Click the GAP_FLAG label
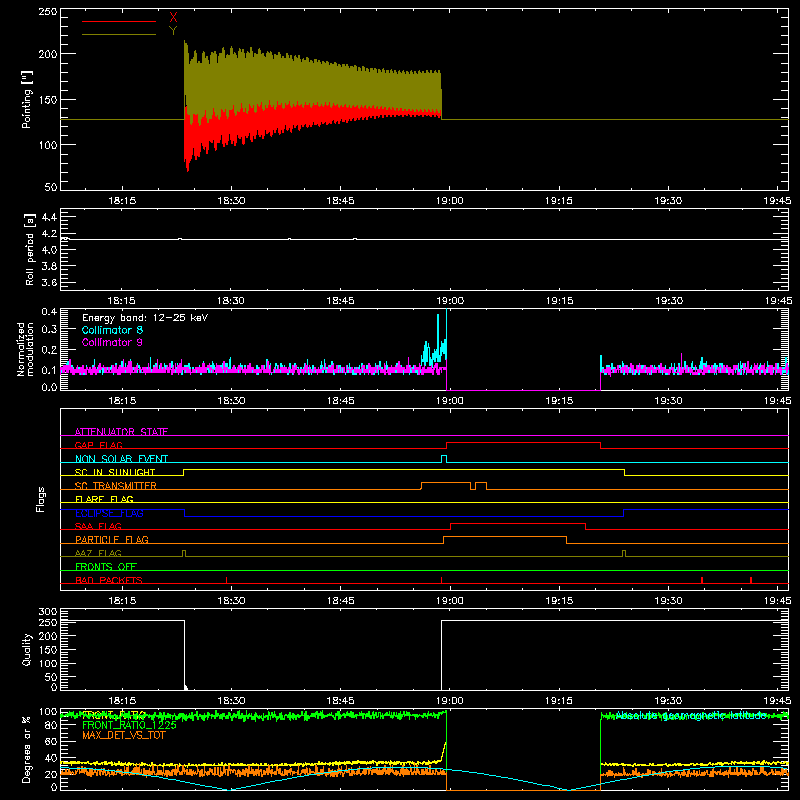Screen dimensions: 800x800 98,445
